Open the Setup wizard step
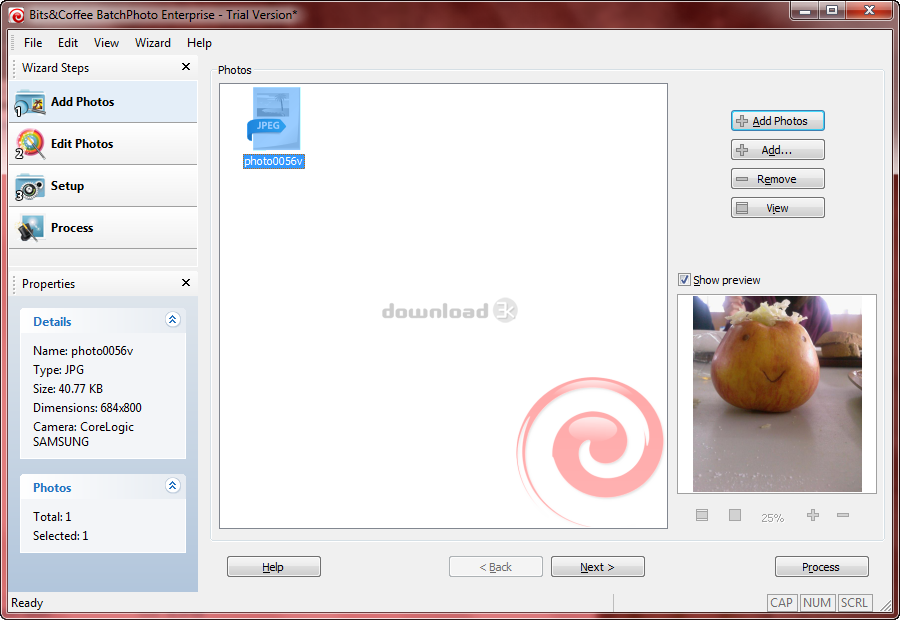900x620 pixels. 103,186
